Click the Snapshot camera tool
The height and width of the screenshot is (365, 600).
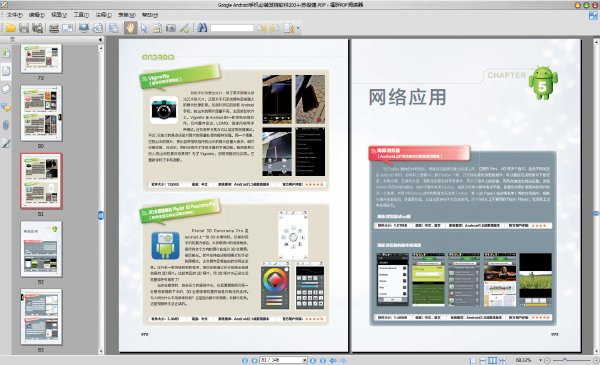[171, 28]
